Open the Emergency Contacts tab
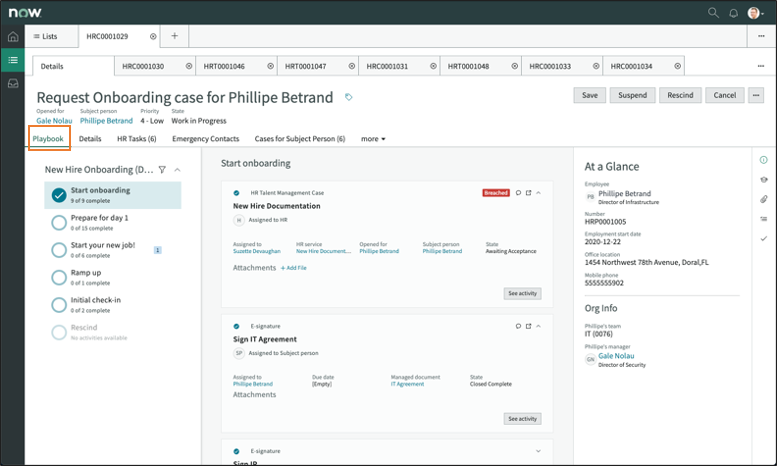777x466 pixels. [206, 139]
